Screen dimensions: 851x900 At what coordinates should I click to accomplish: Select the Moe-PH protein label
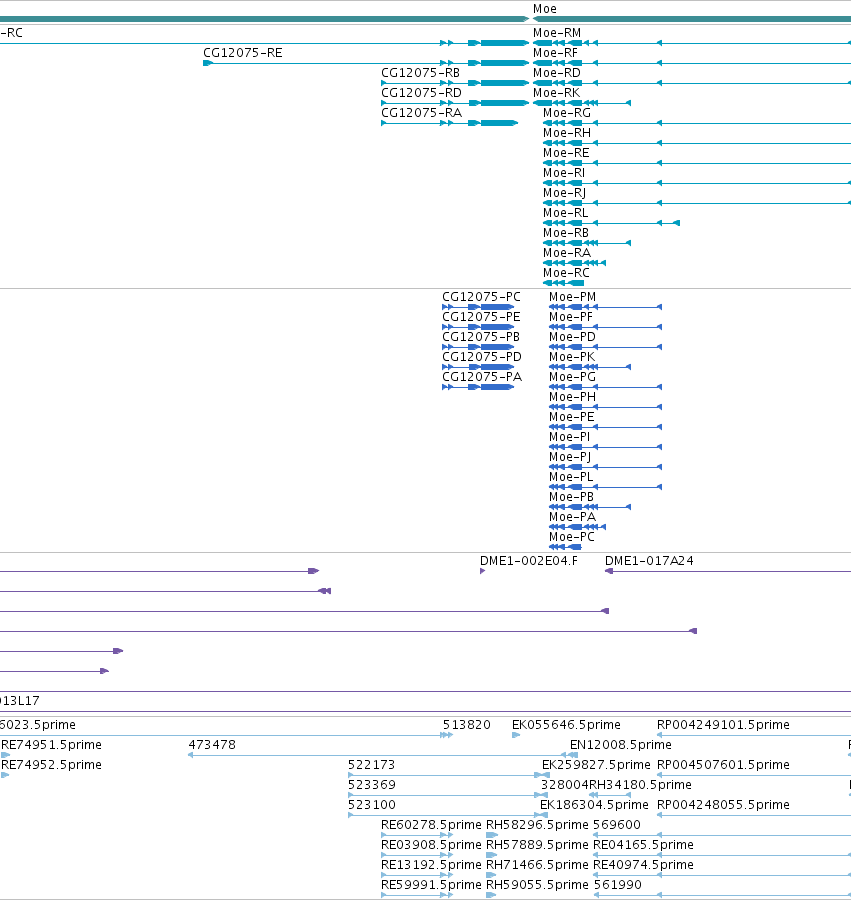tap(573, 397)
